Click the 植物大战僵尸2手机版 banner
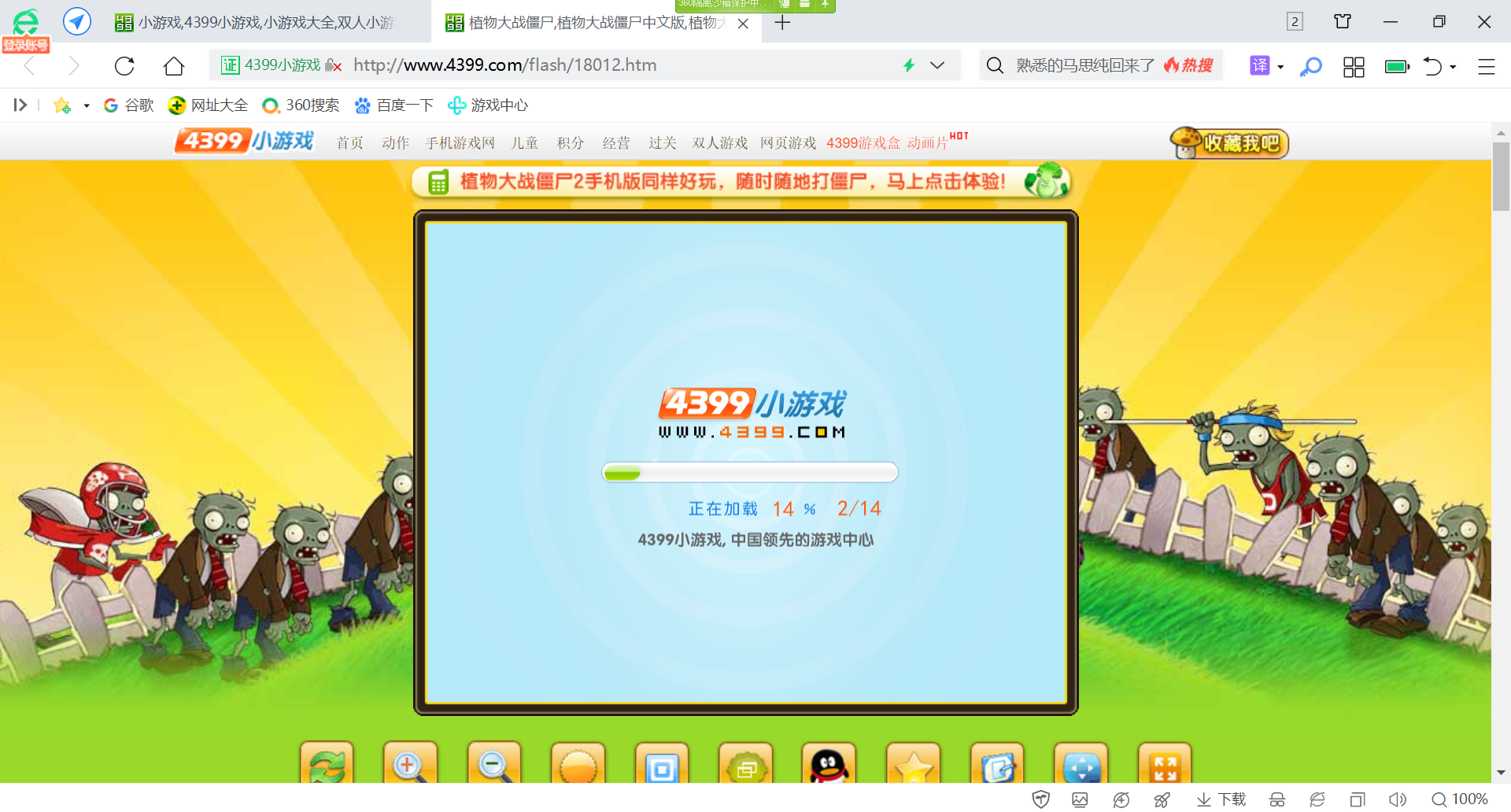 click(x=741, y=182)
